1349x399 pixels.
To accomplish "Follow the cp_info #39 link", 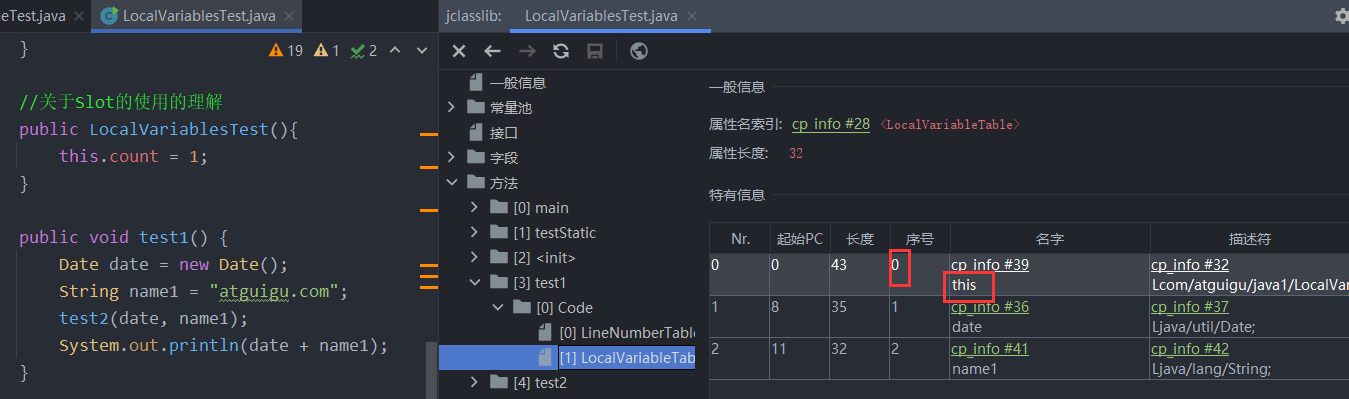I will point(989,265).
